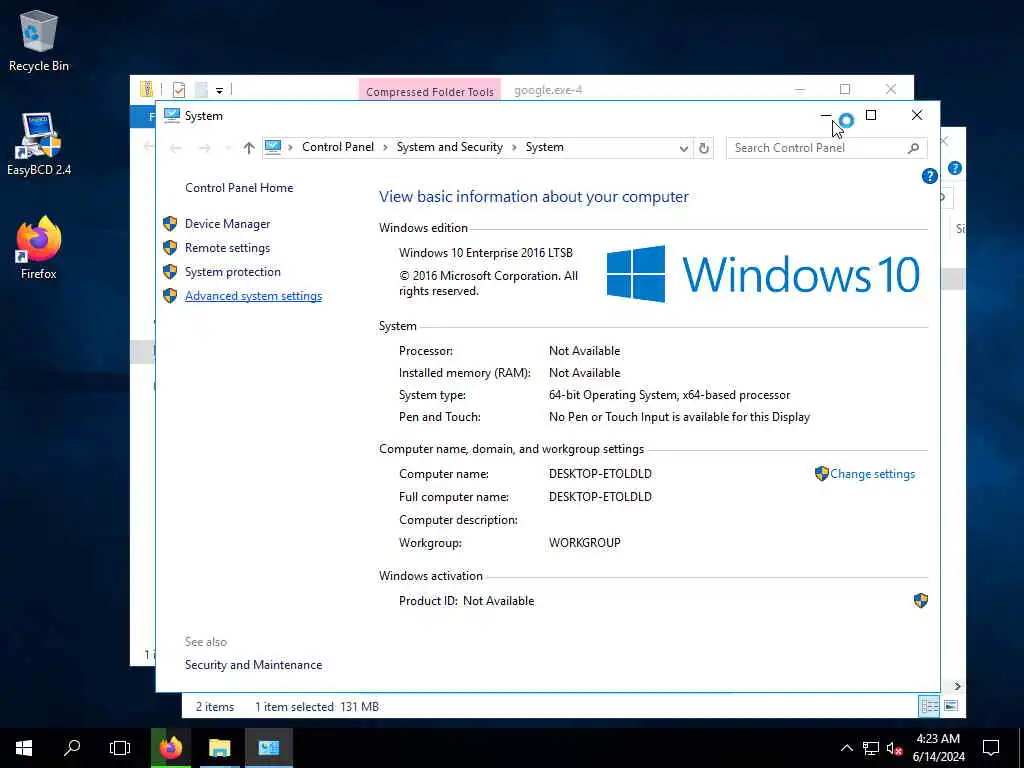
Task: Open quick access toolbar dropdown in Explorer
Action: 219,90
